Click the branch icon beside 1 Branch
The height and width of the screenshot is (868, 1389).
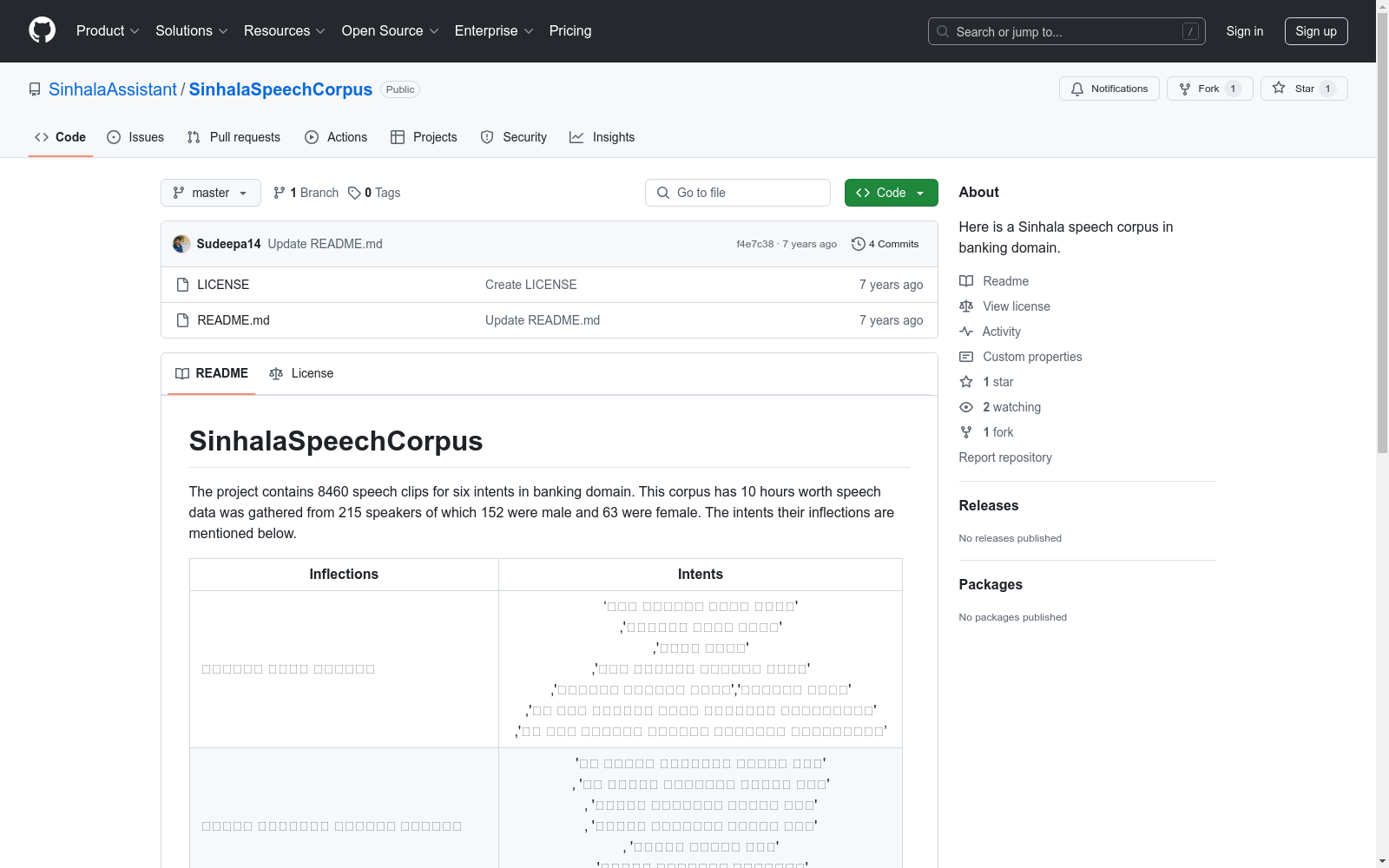tap(280, 193)
